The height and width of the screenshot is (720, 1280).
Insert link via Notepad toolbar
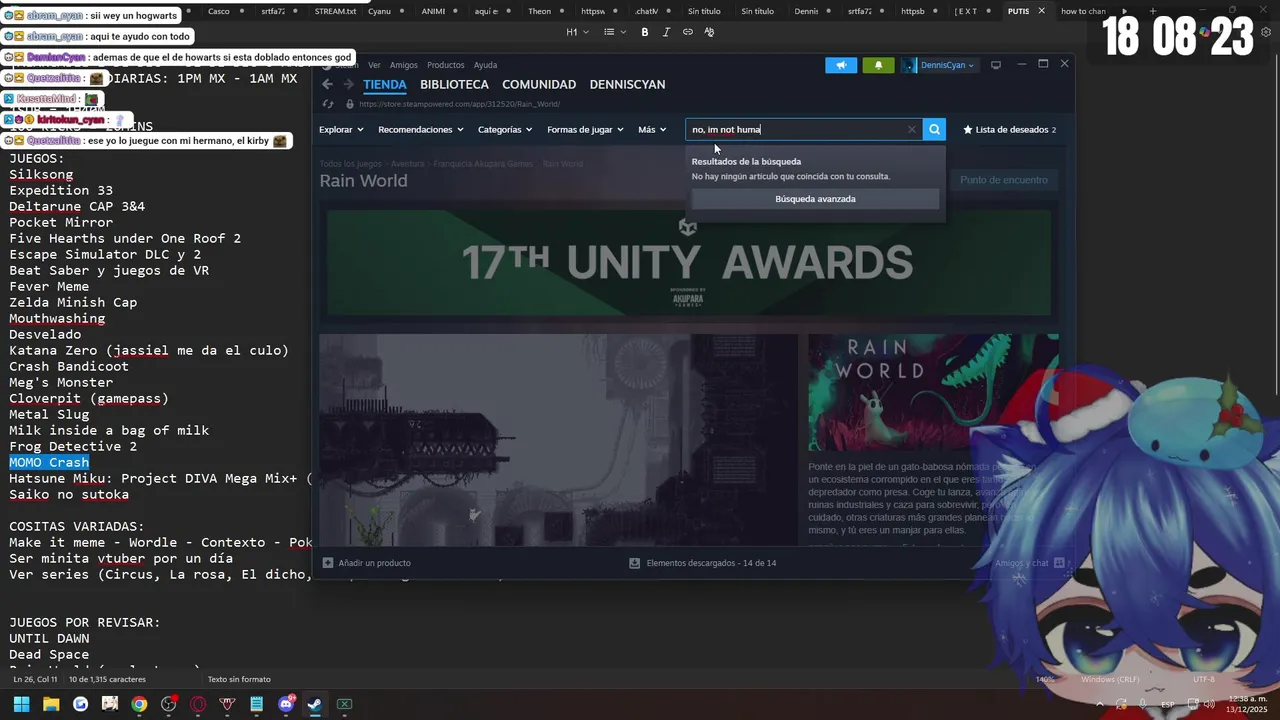click(687, 32)
